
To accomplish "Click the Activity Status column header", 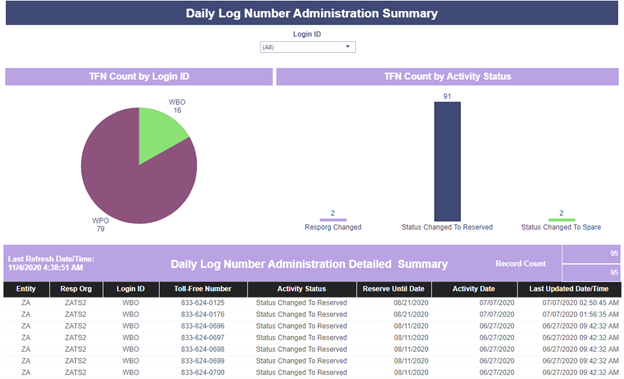I will 301,289.
